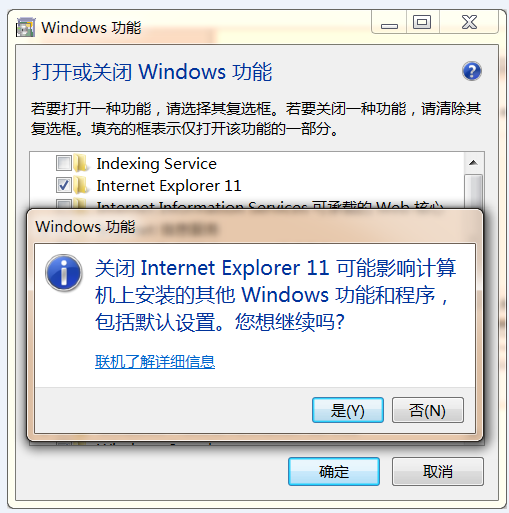Select the Indexing Service list item
This screenshot has width=509, height=513.
coord(156,164)
